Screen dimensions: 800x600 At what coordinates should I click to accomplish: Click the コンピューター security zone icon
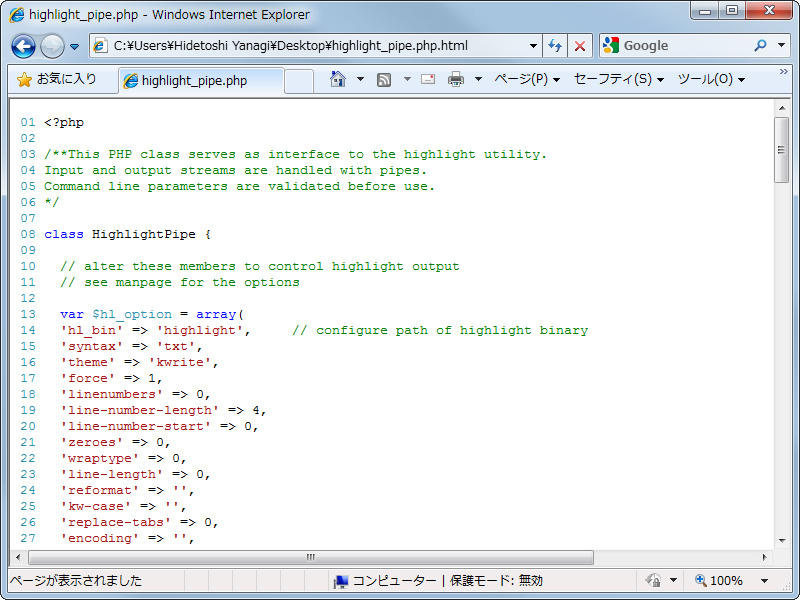coord(340,581)
